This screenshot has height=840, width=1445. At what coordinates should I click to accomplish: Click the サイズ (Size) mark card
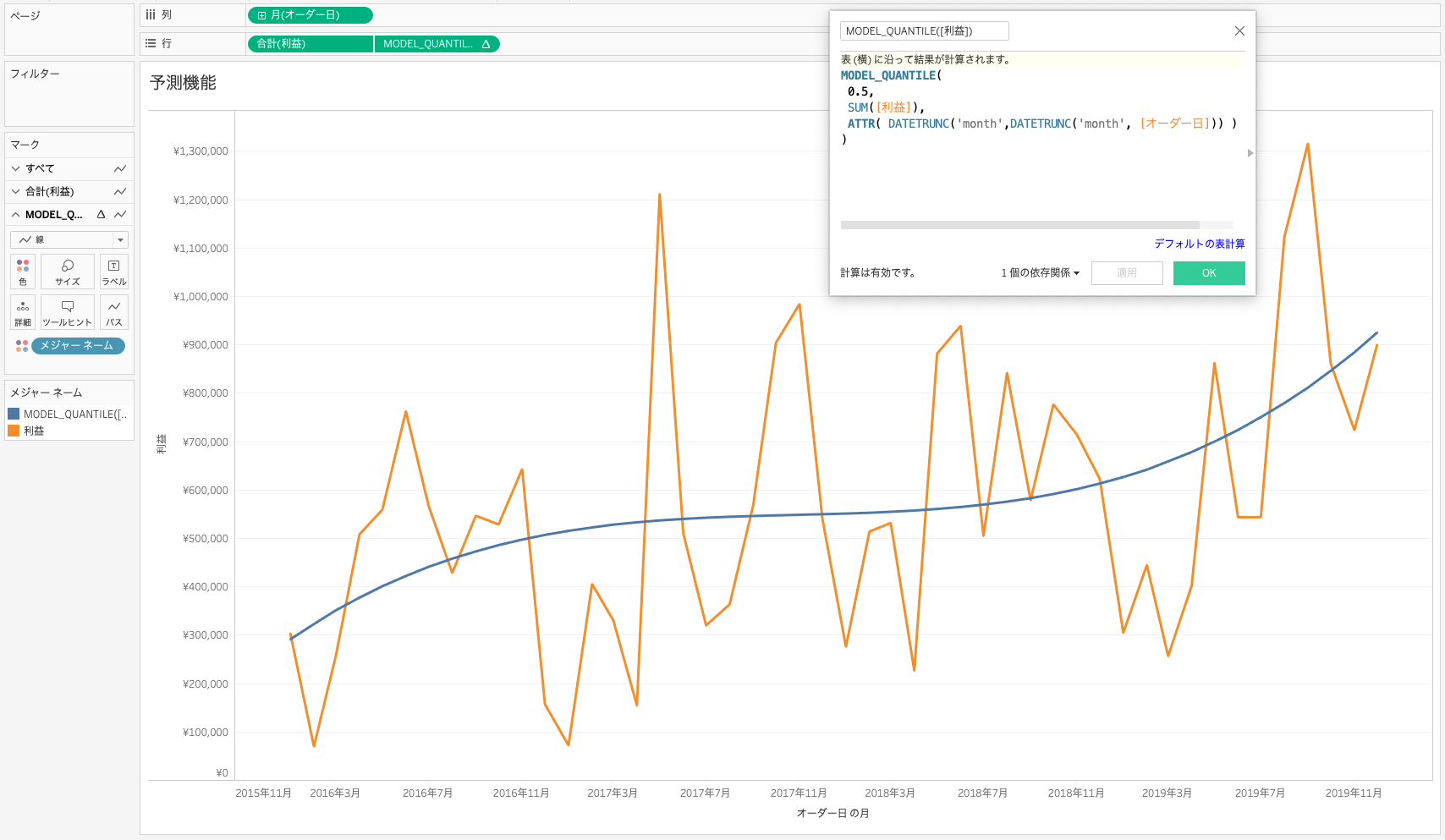[68, 272]
